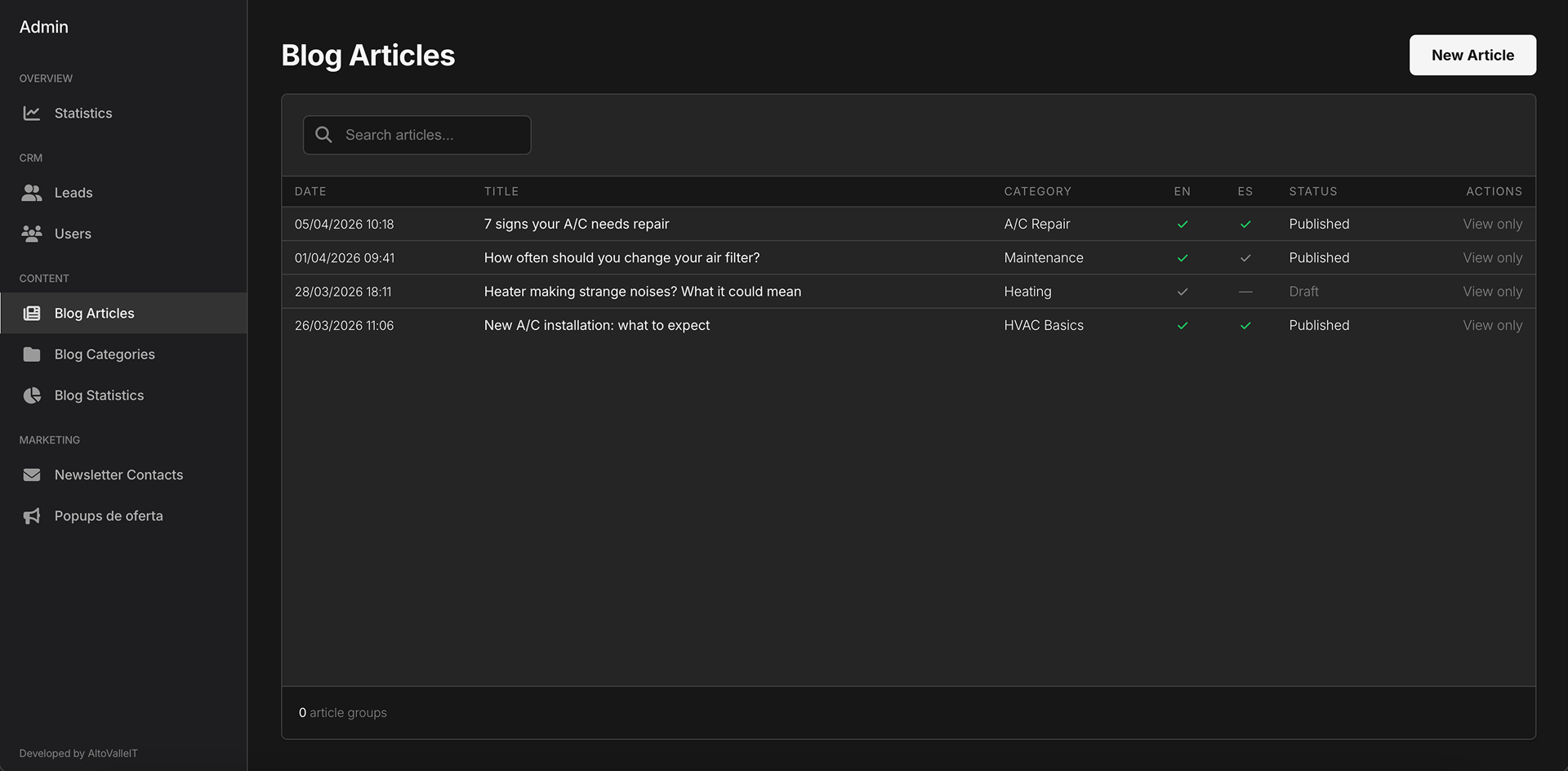Click the magnifier icon in the search bar

pos(323,134)
